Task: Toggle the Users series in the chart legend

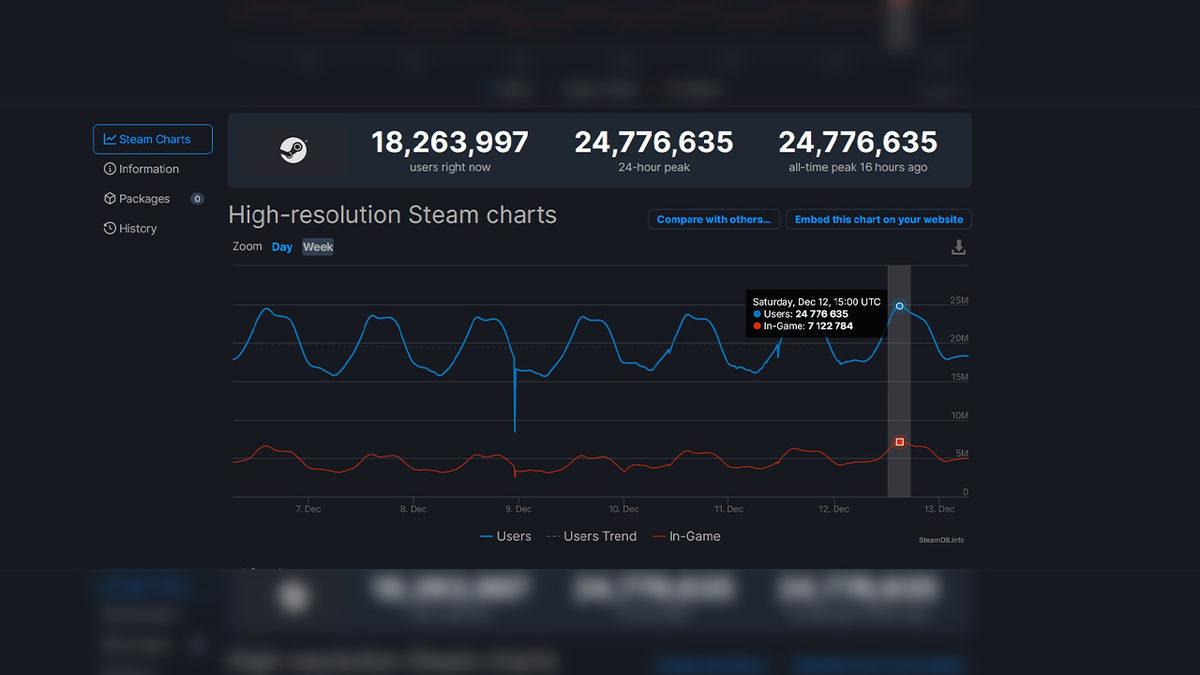Action: click(506, 536)
